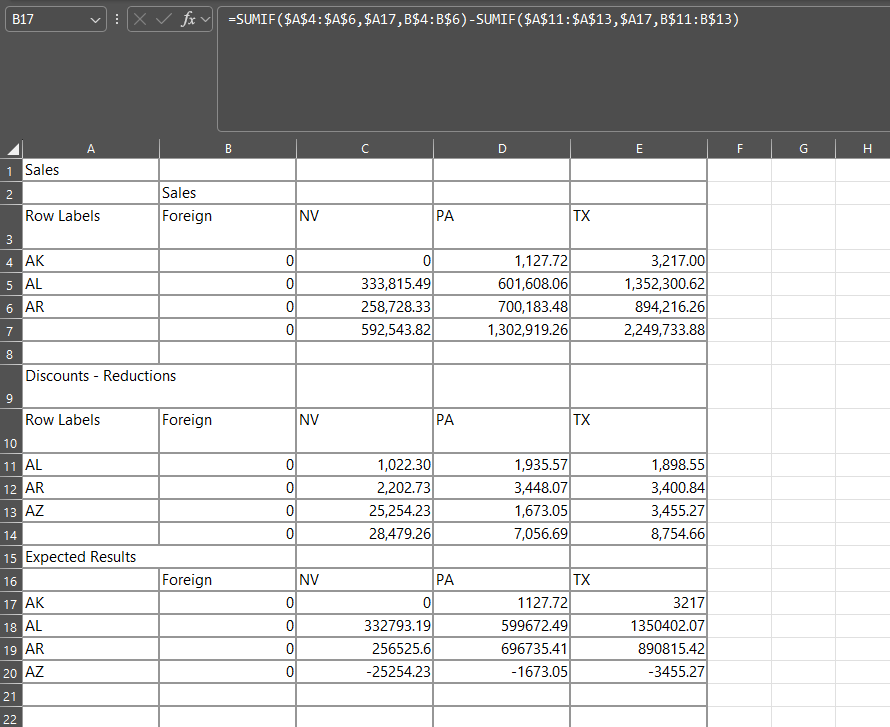Click total cell 28,479.26
890x727 pixels.
coord(364,533)
